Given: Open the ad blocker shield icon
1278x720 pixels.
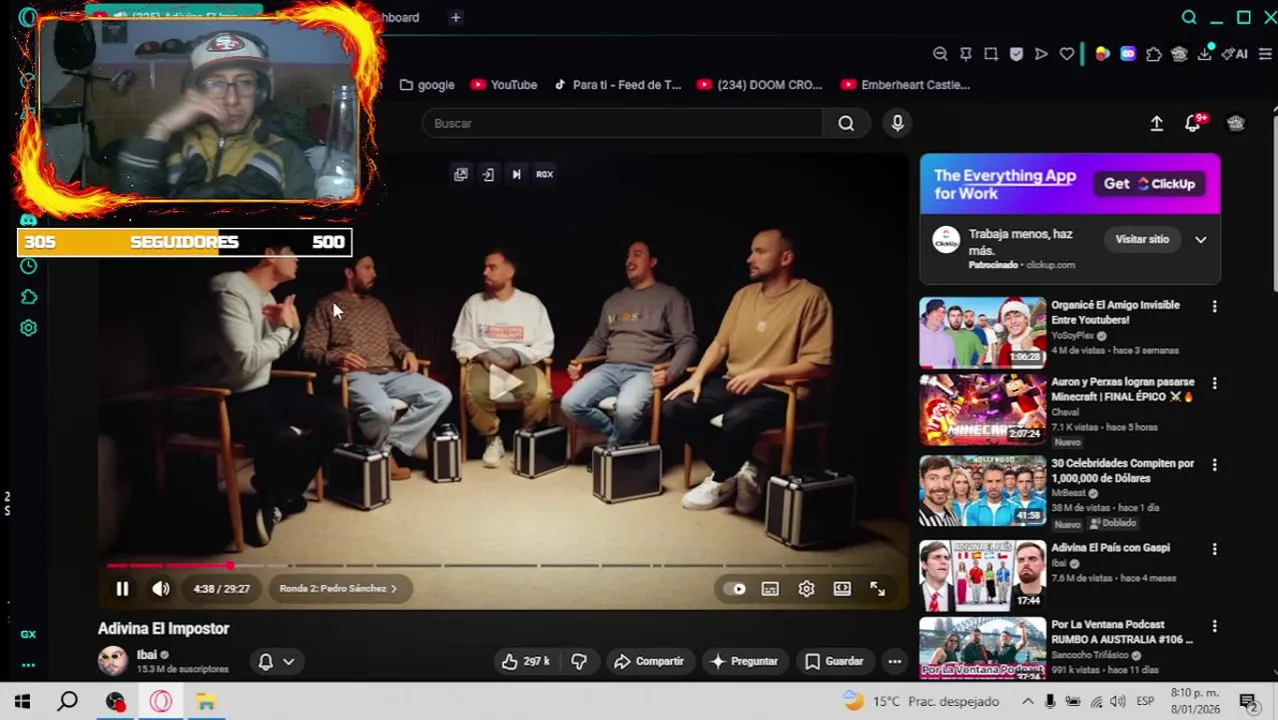Looking at the screenshot, I should click(x=1016, y=54).
